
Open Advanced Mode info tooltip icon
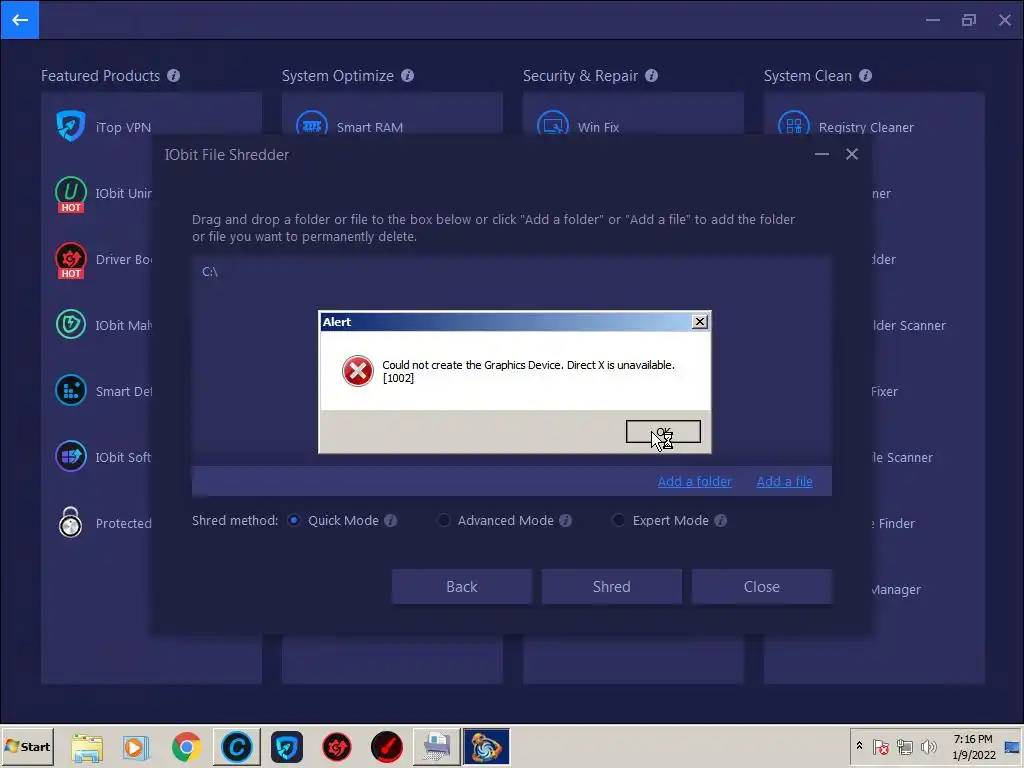pyautogui.click(x=566, y=520)
